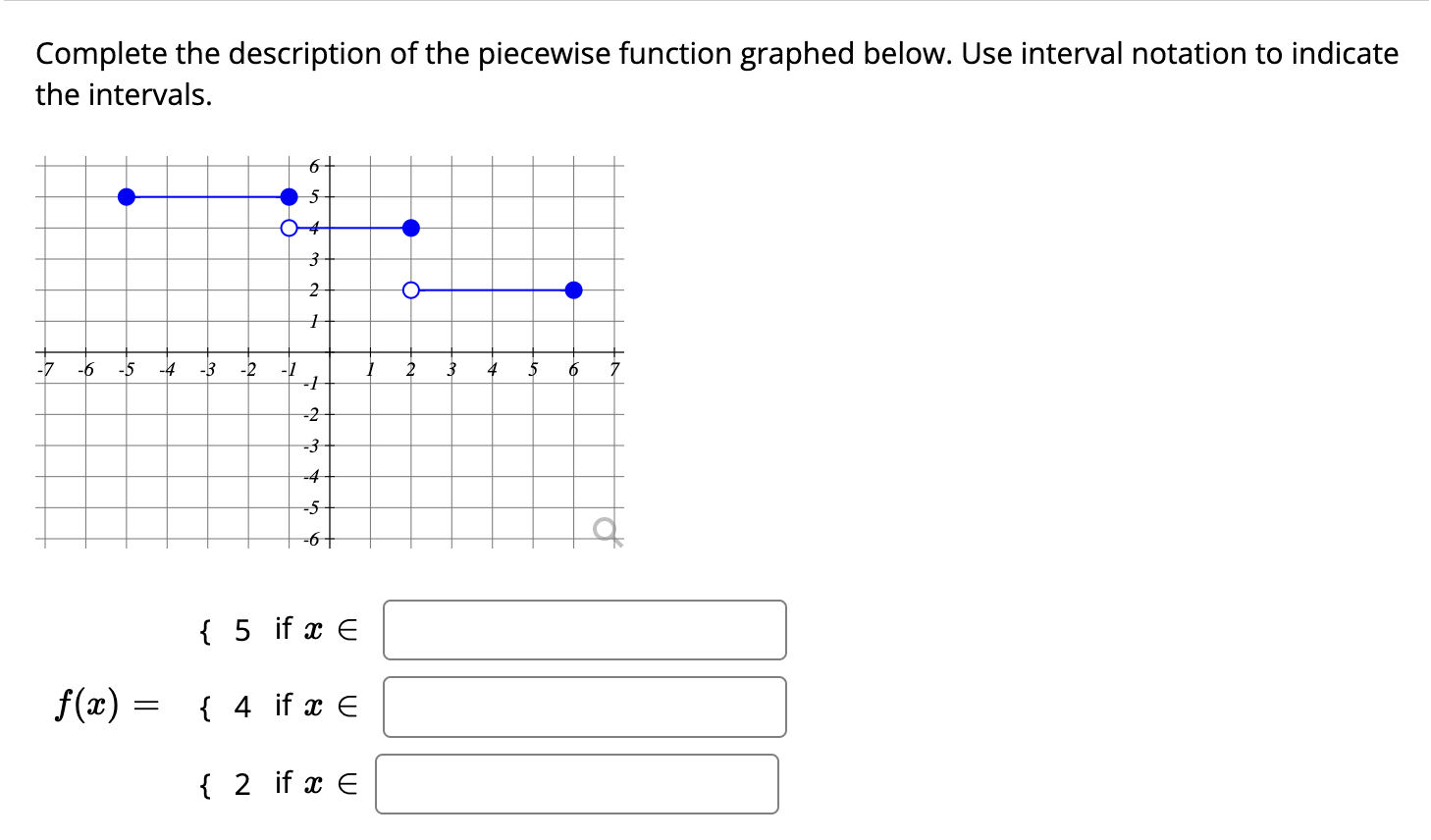Image resolution: width=1431 pixels, height=840 pixels.
Task: Click the open circle at point (-1, 4)
Action: pyautogui.click(x=288, y=228)
